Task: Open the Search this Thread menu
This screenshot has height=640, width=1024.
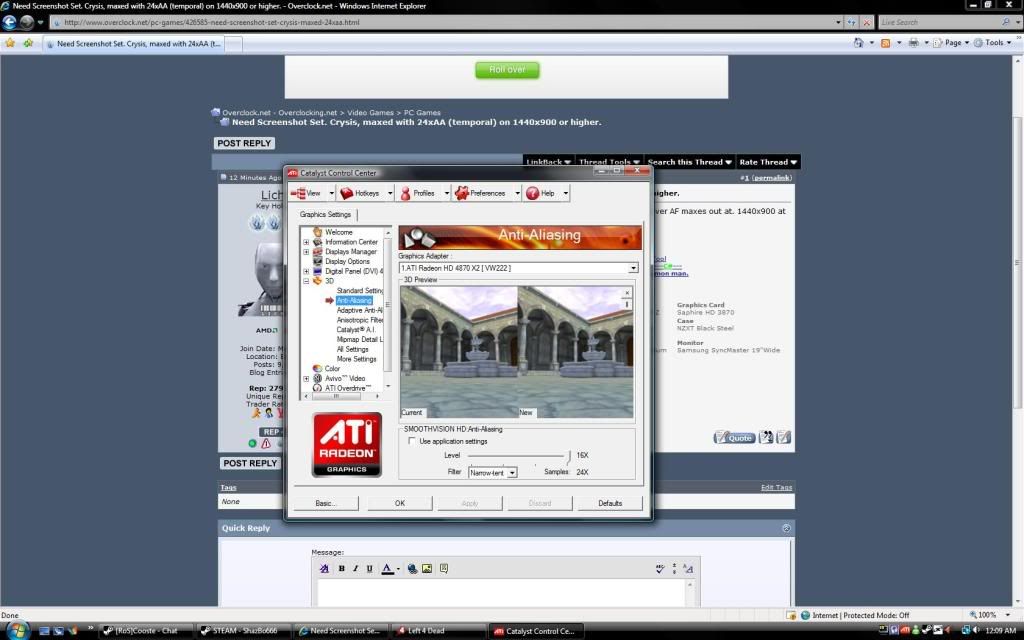Action: pyautogui.click(x=689, y=162)
